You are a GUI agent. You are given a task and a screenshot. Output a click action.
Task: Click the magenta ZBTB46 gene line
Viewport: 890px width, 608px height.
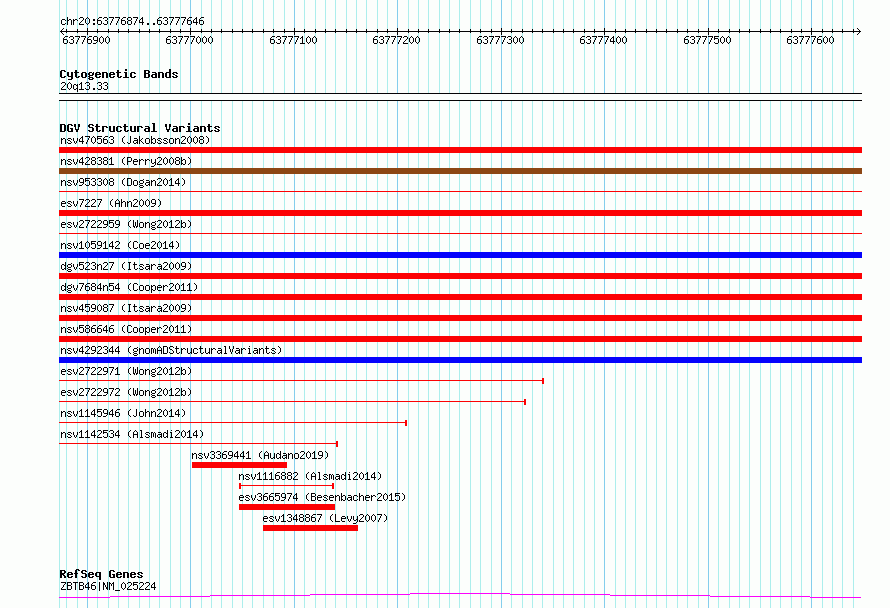[460, 596]
